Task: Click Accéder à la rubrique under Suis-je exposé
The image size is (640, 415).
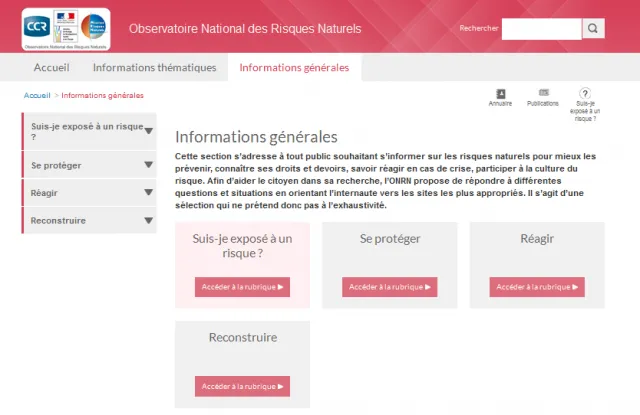Action: pos(242,287)
